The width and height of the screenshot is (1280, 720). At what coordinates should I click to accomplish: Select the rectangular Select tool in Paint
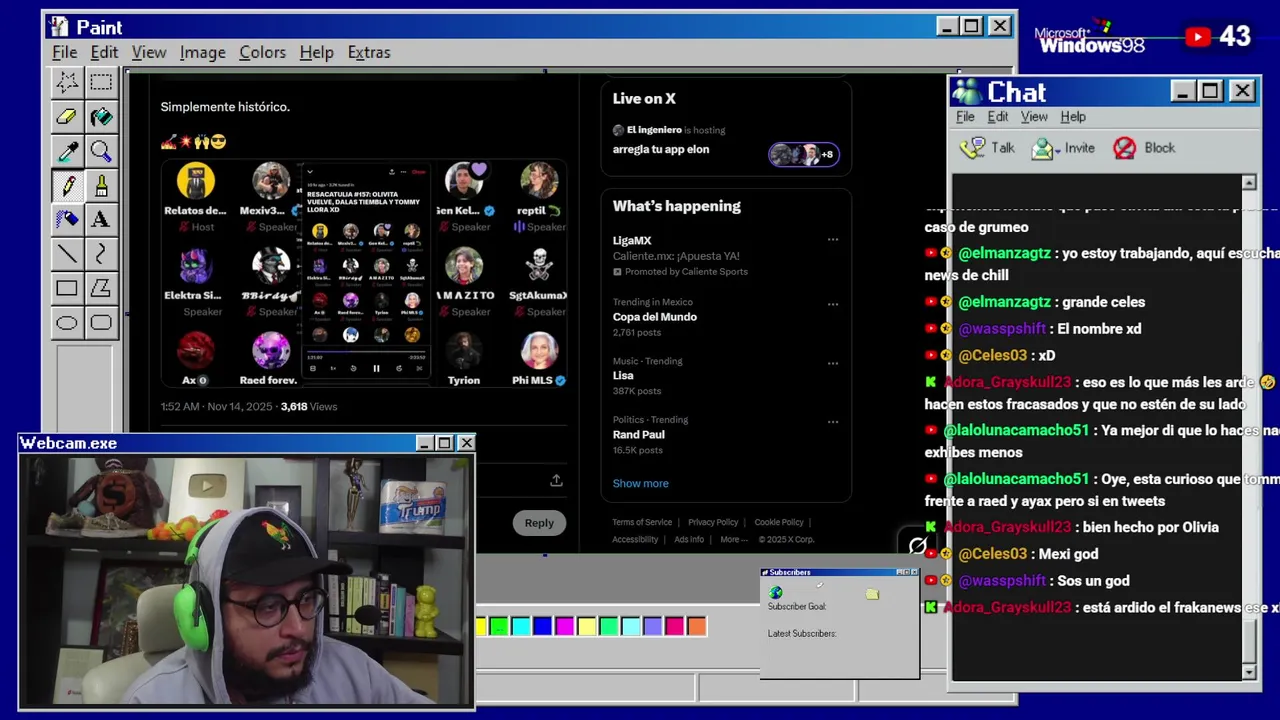101,82
